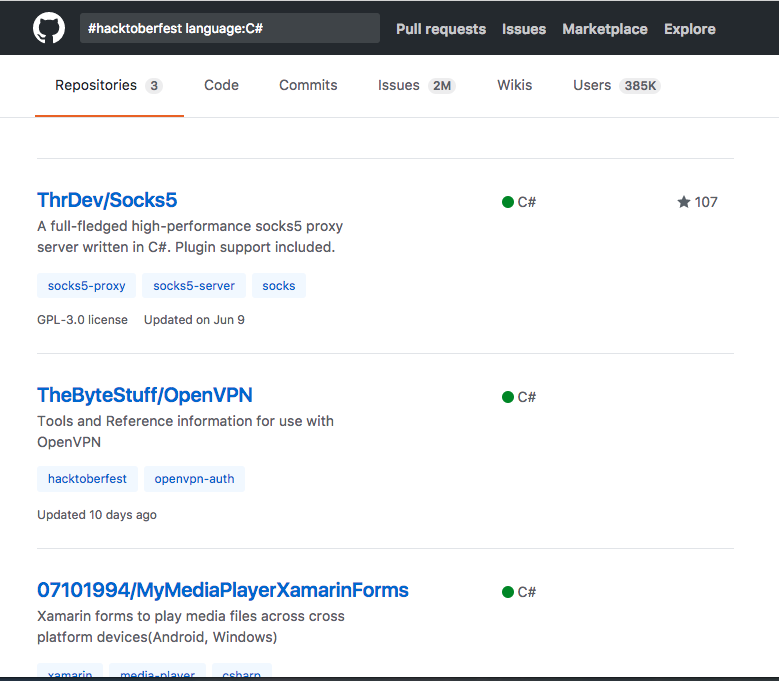Click the OpenVPN description 'Tools and Reference information'
The width and height of the screenshot is (779, 681).
(185, 431)
